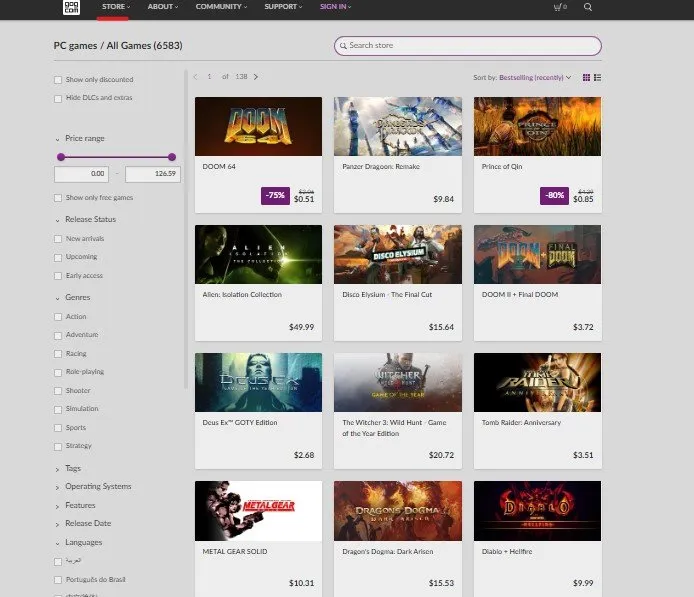This screenshot has height=597, width=694.
Task: Click the maximum price slider handle
Action: click(x=172, y=157)
